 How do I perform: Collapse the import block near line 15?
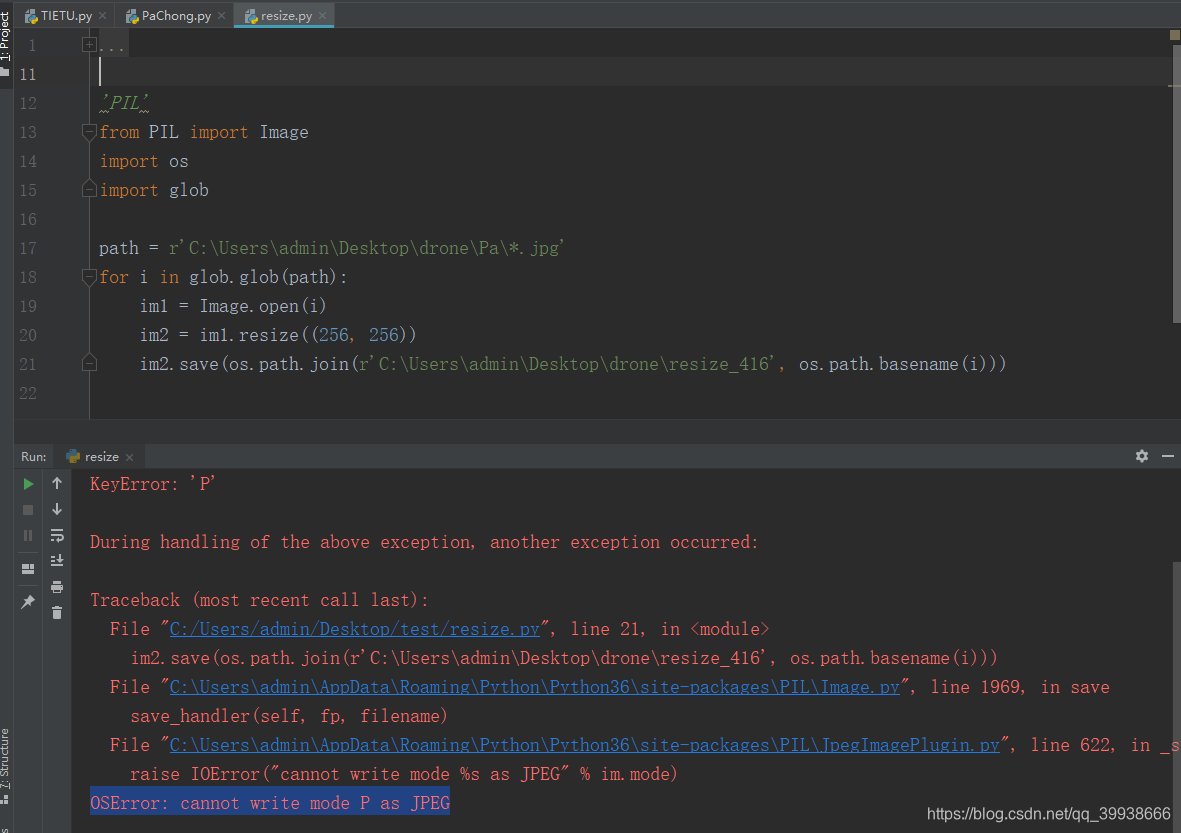[x=88, y=189]
